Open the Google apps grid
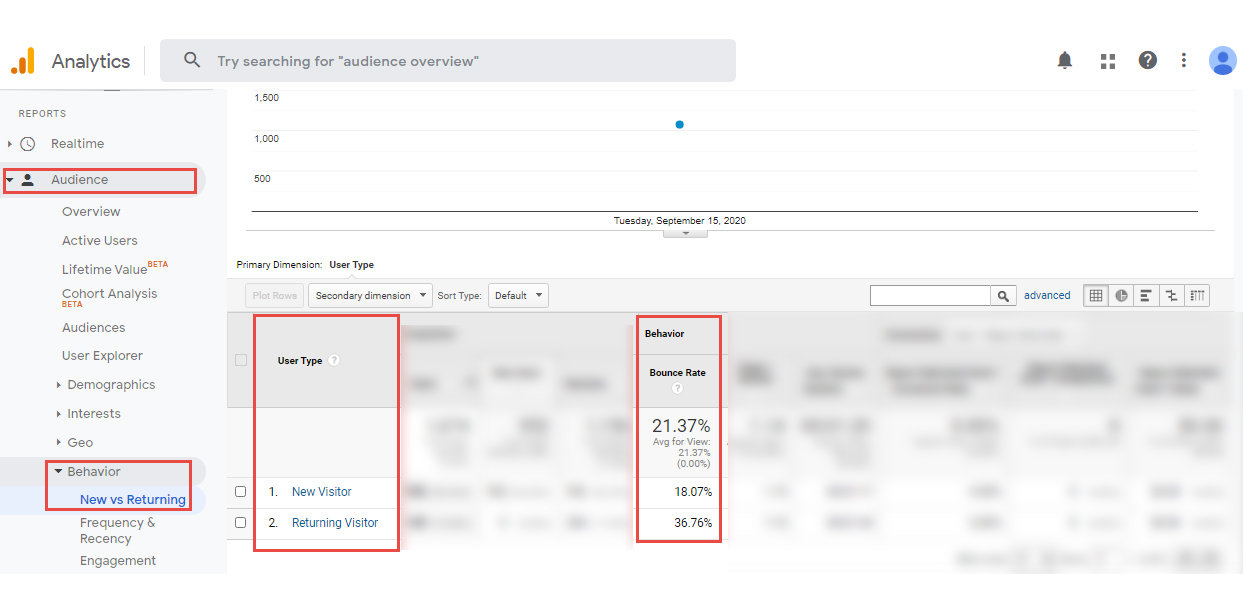The width and height of the screenshot is (1243, 608). point(1107,61)
